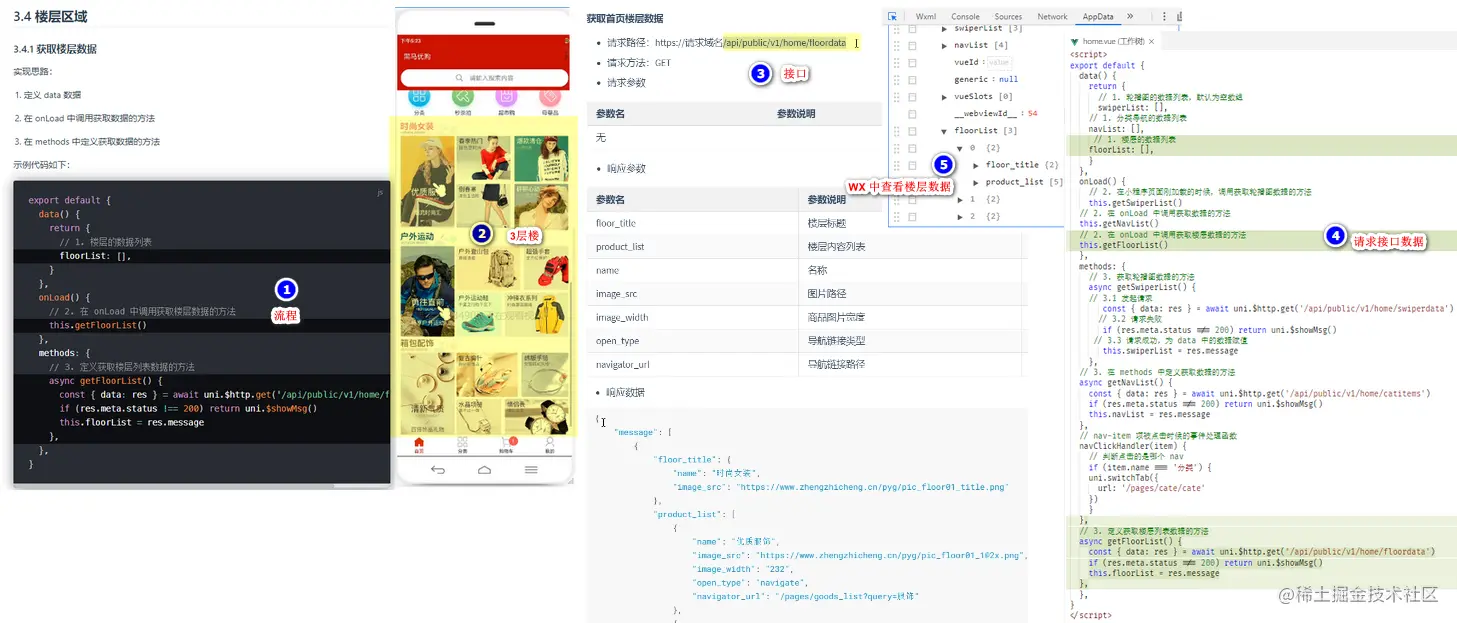Open the 我的 profile tab bar icon
Screen dimensions: 1457x623
(549, 442)
